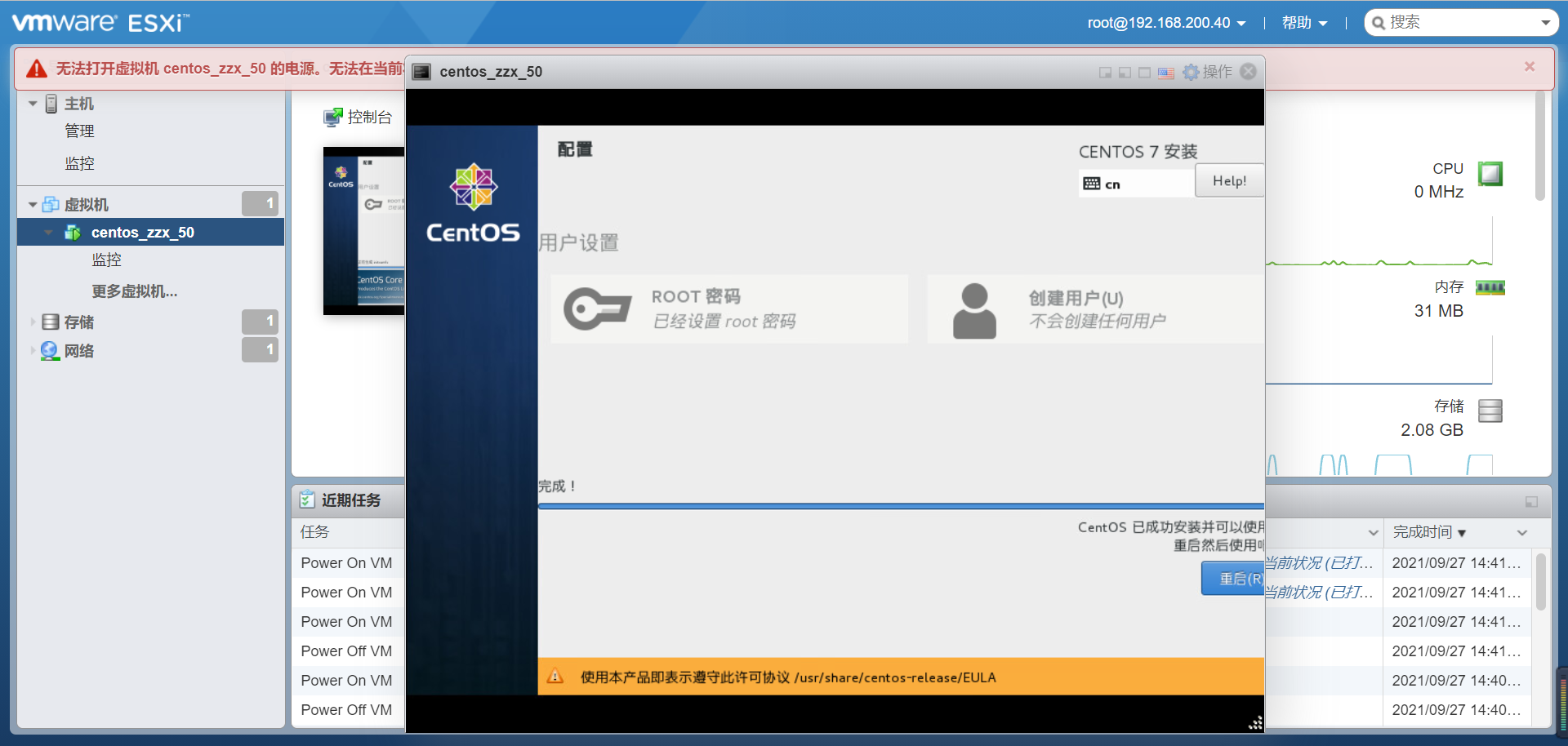This screenshot has height=746, width=1568.
Task: Open the 完成时间 column dropdown chevron
Action: point(1522,533)
